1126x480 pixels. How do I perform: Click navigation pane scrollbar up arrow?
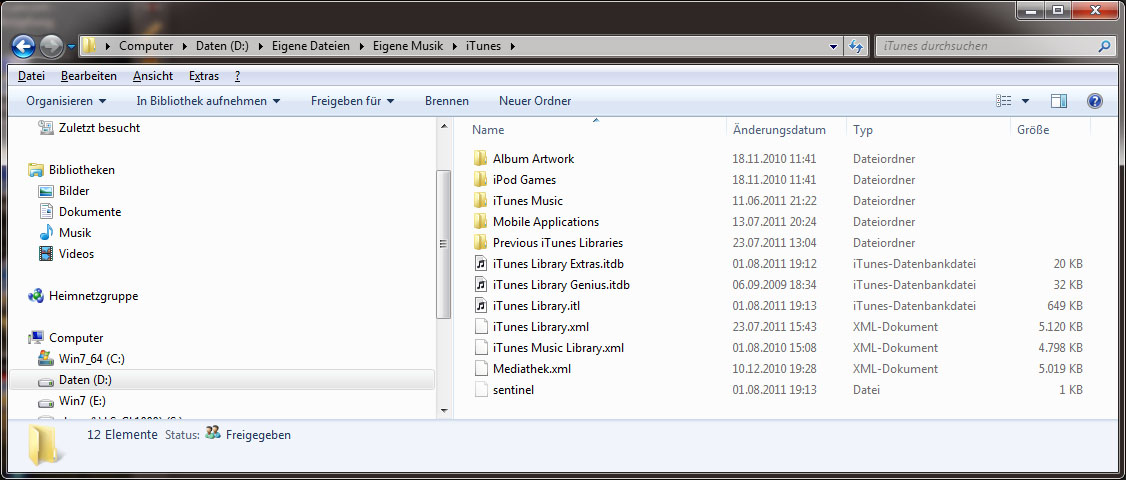pyautogui.click(x=444, y=126)
